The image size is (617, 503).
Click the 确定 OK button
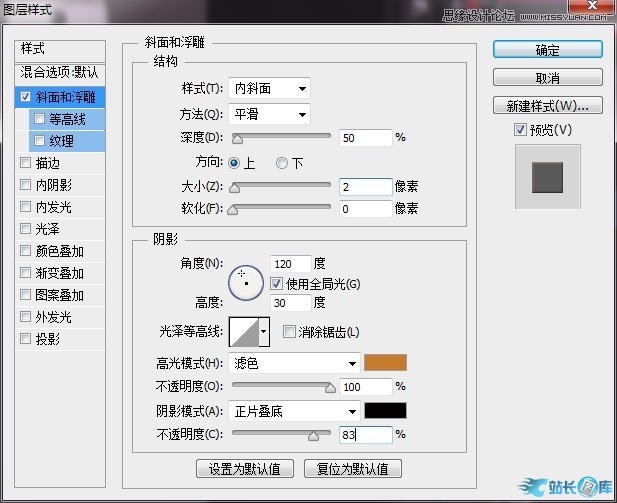pos(547,49)
